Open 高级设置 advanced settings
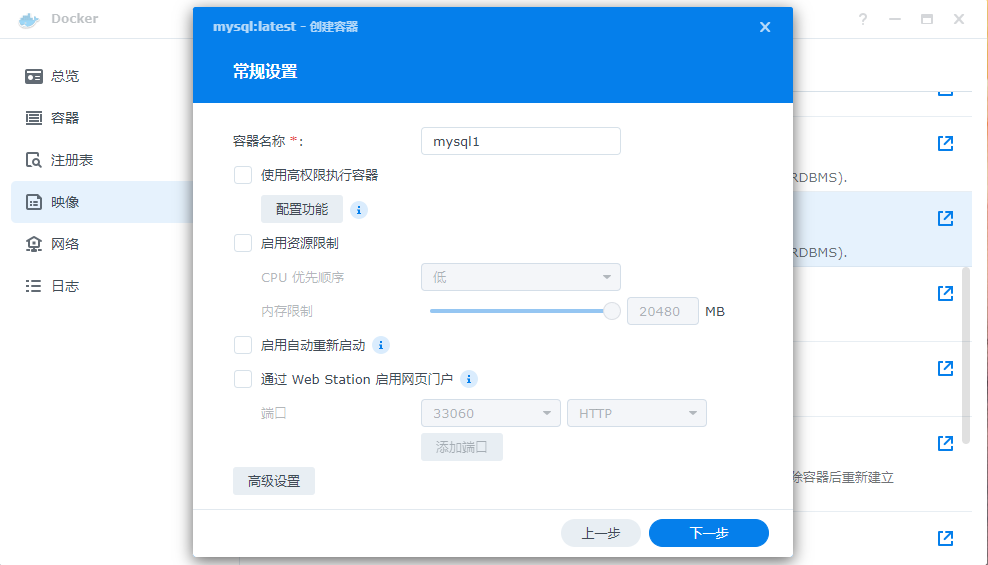This screenshot has height=565, width=988. [274, 481]
